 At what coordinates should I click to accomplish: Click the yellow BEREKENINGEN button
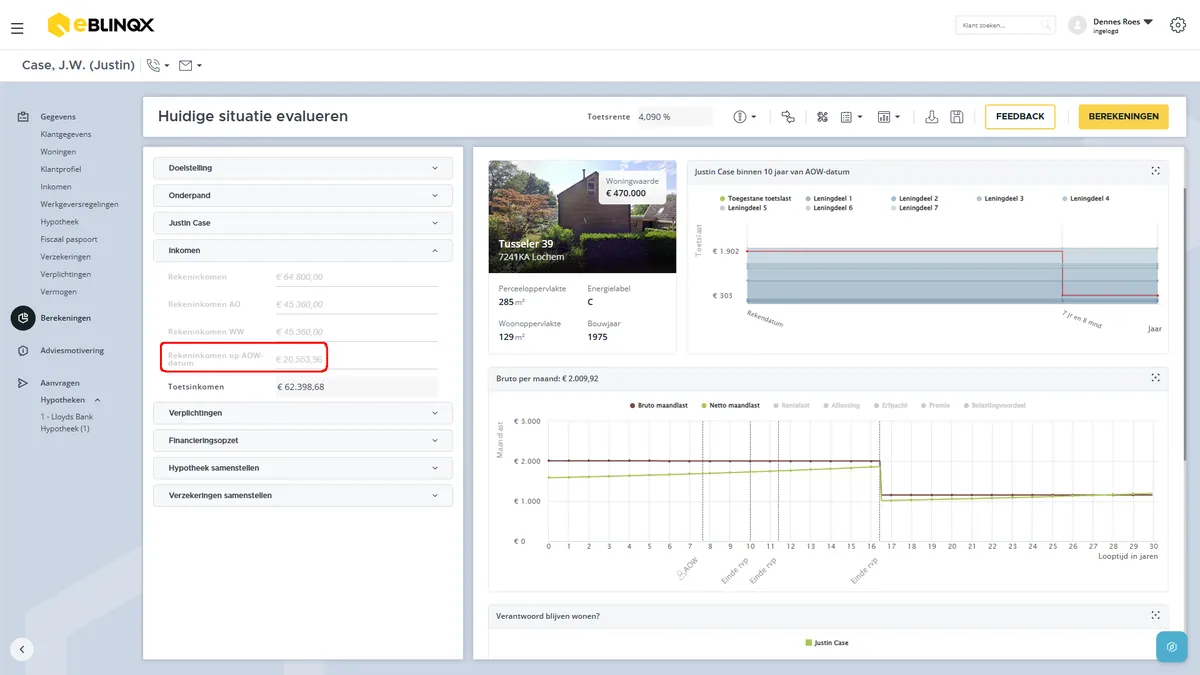(x=1123, y=117)
